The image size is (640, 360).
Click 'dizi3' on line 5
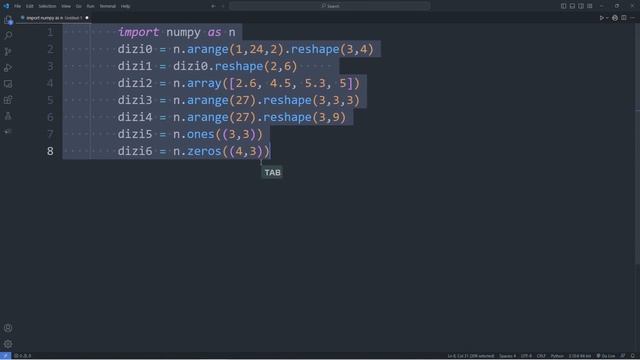click(x=135, y=100)
